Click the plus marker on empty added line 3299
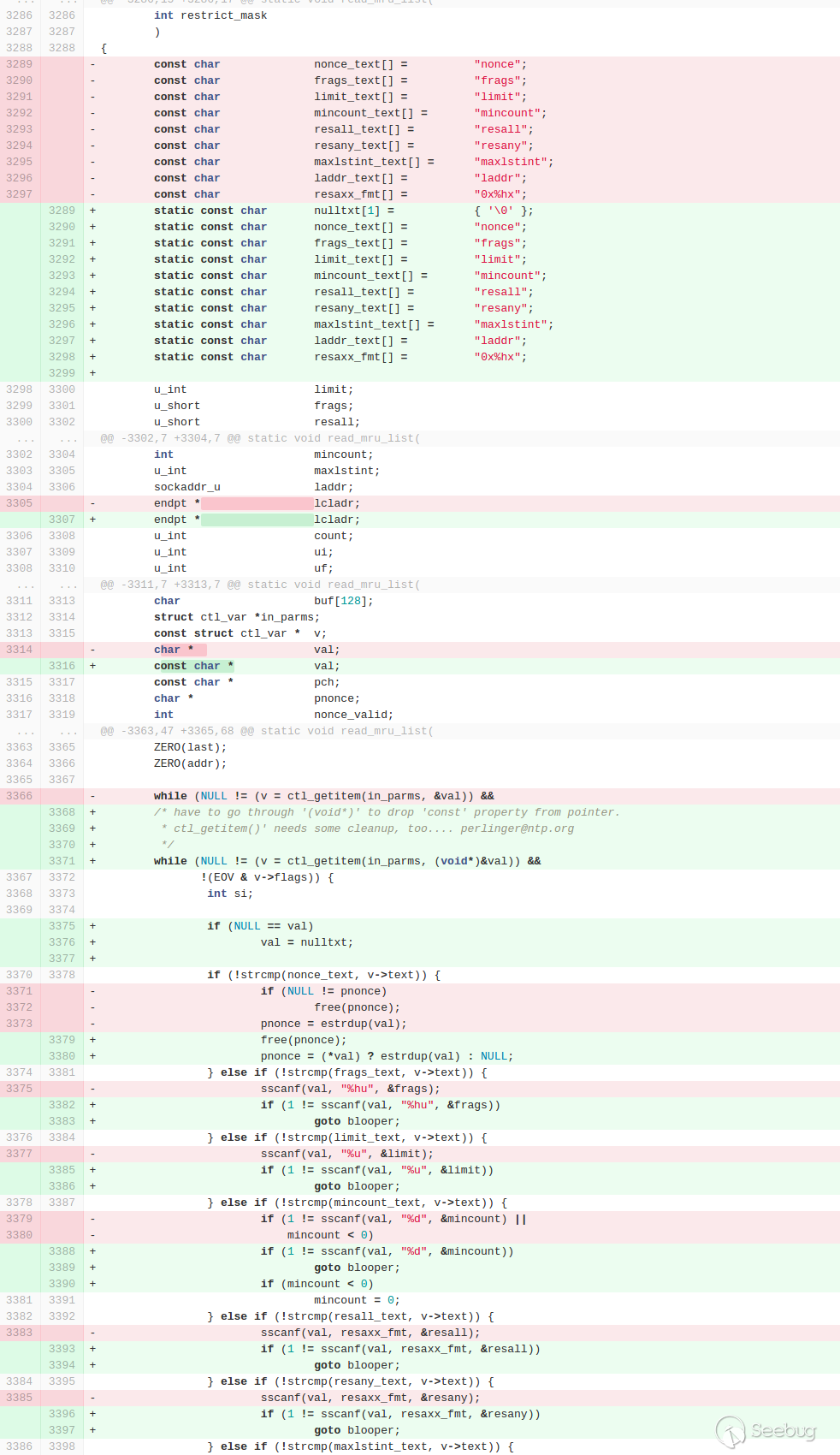Image resolution: width=840 pixels, height=1455 pixels. [x=92, y=373]
